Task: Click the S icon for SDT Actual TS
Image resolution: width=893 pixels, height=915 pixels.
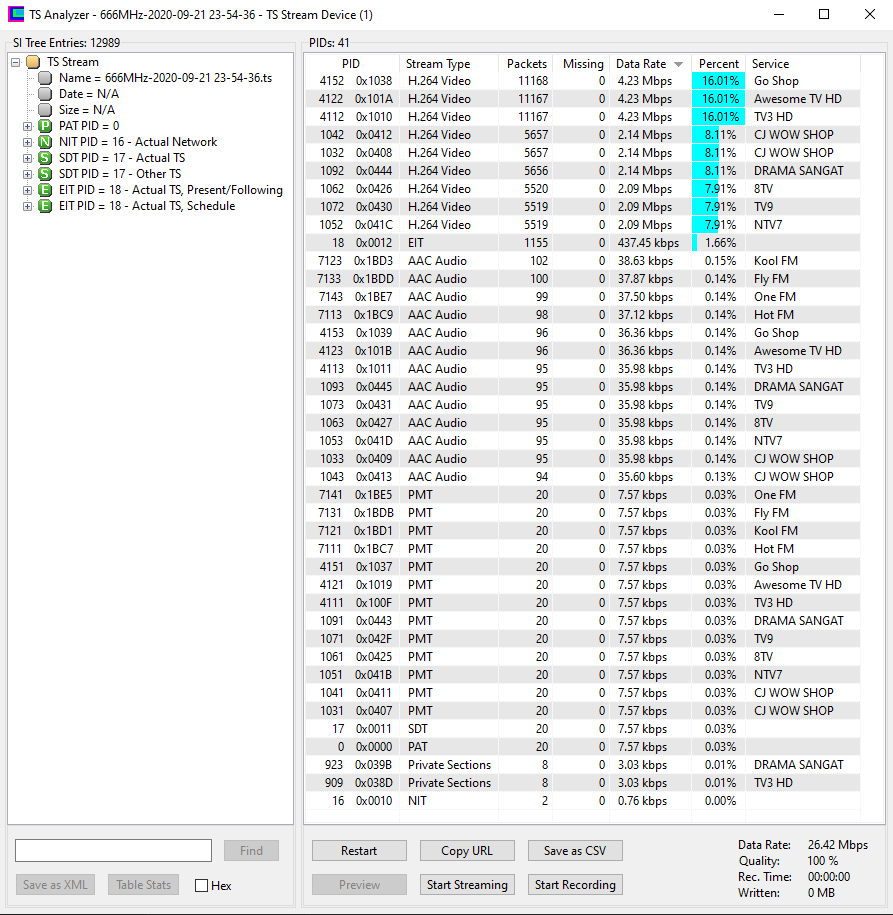Action: tap(45, 158)
